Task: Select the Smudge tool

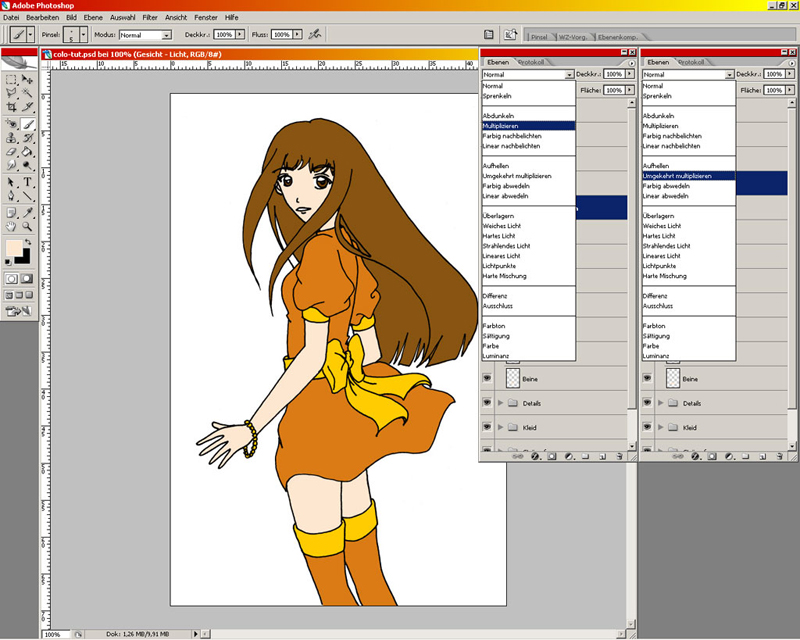Action: tap(11, 165)
